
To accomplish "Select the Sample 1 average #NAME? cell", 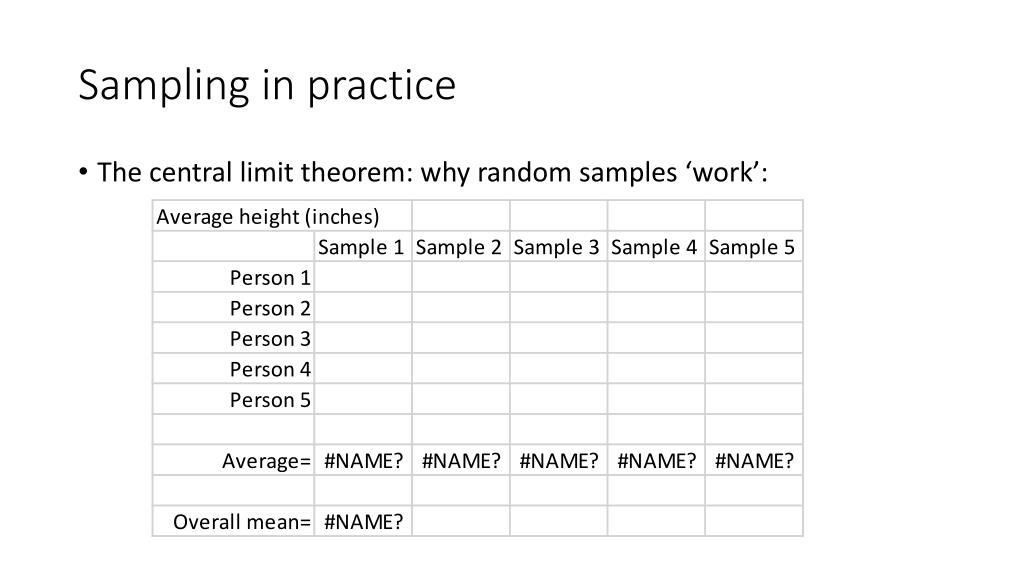I will [x=363, y=460].
